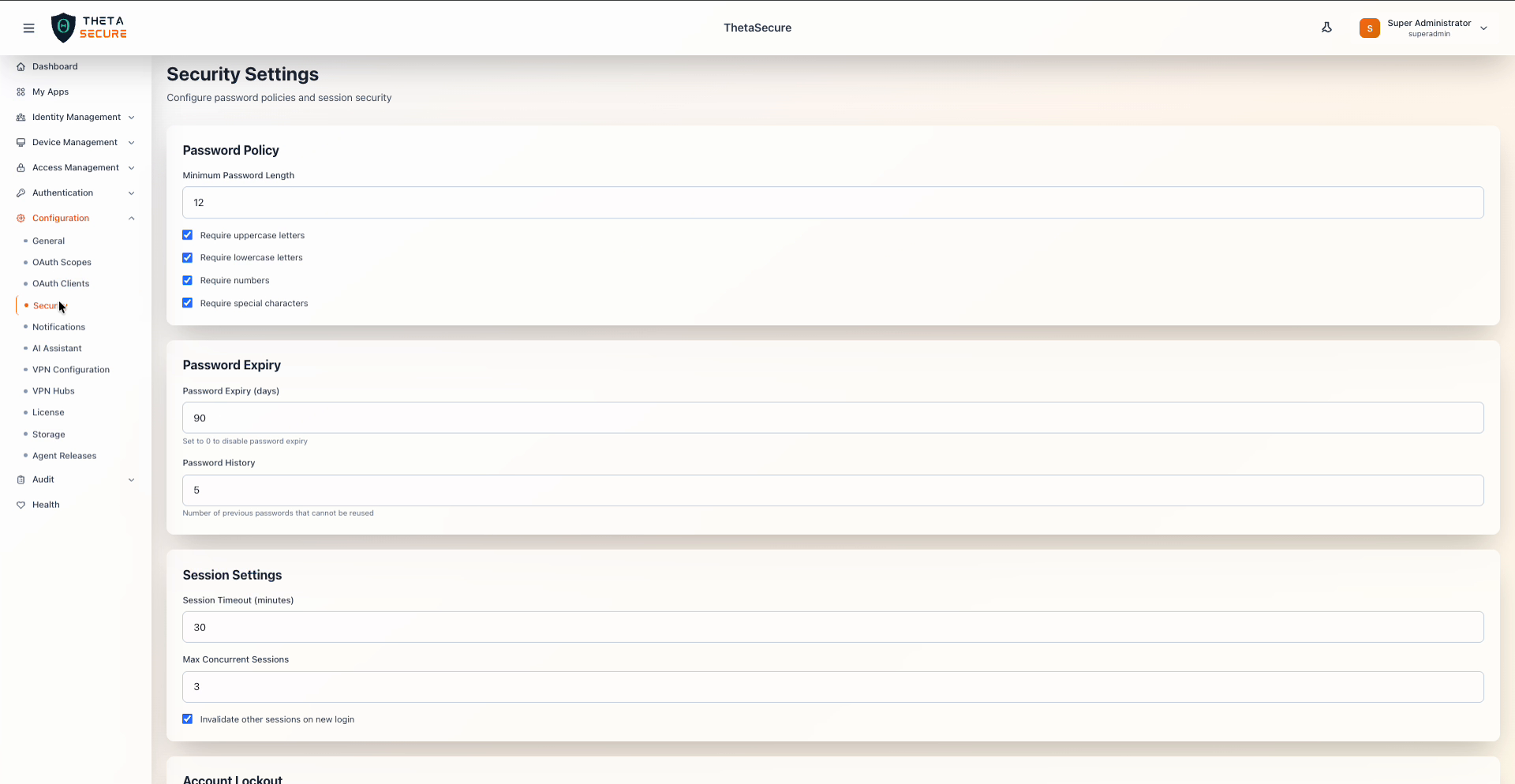Go to the Health section

[x=46, y=505]
